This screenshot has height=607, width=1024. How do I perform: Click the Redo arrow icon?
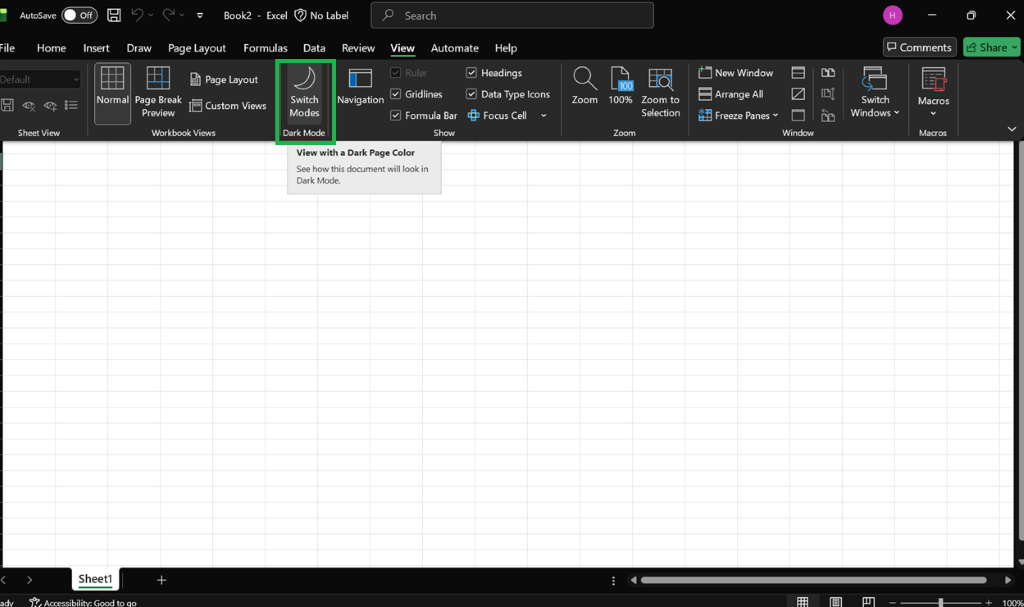coord(168,15)
